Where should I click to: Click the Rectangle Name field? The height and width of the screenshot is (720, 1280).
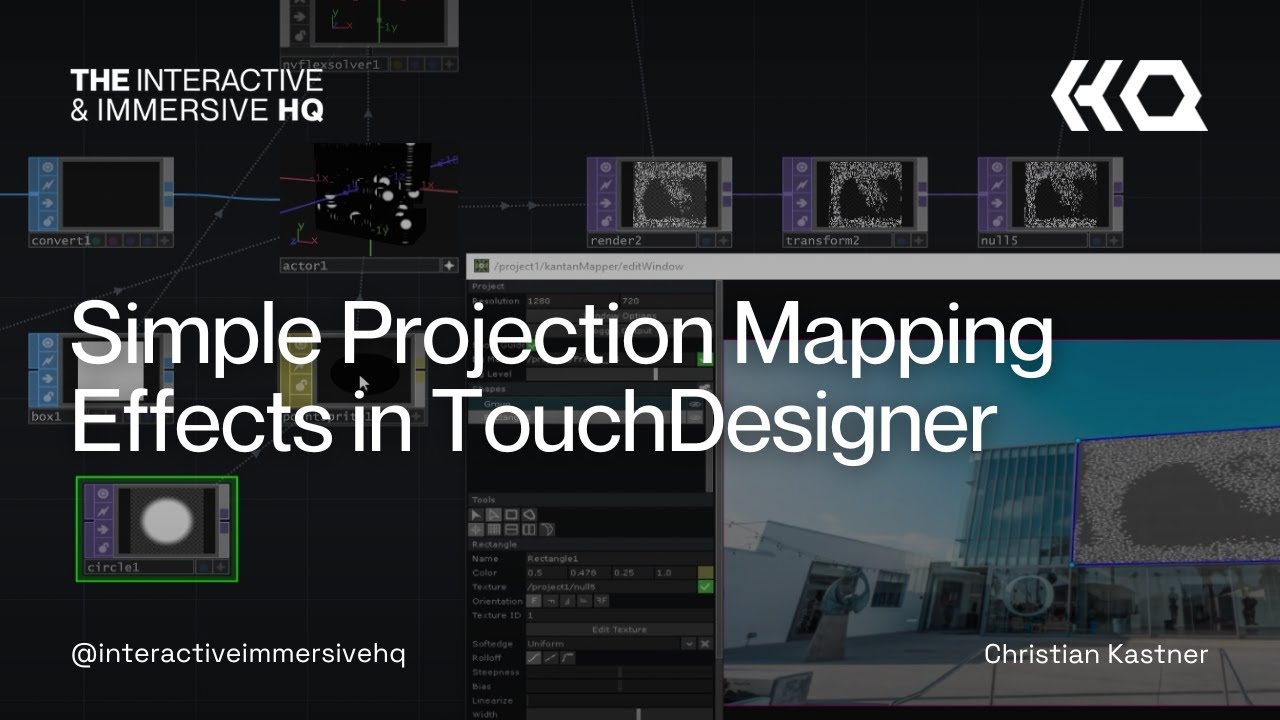pos(620,559)
